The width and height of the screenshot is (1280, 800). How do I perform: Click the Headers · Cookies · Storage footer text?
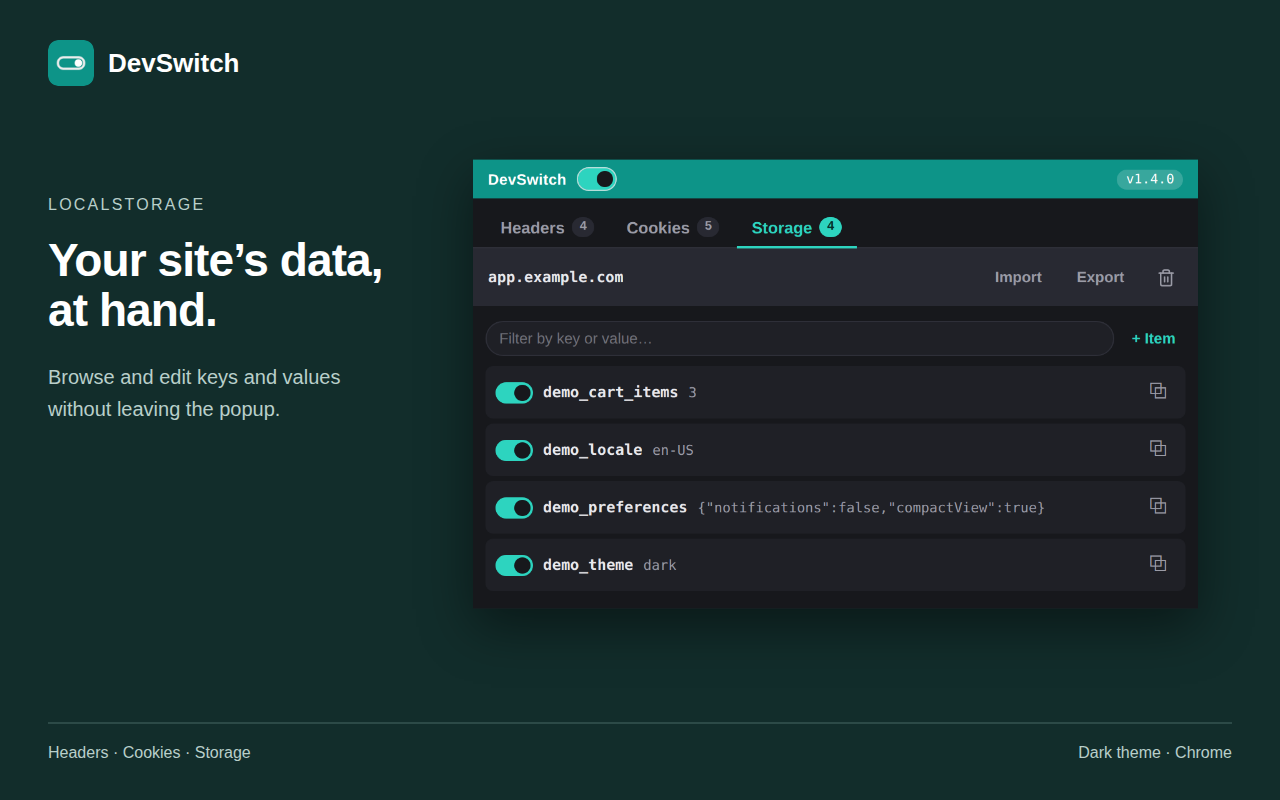(149, 752)
